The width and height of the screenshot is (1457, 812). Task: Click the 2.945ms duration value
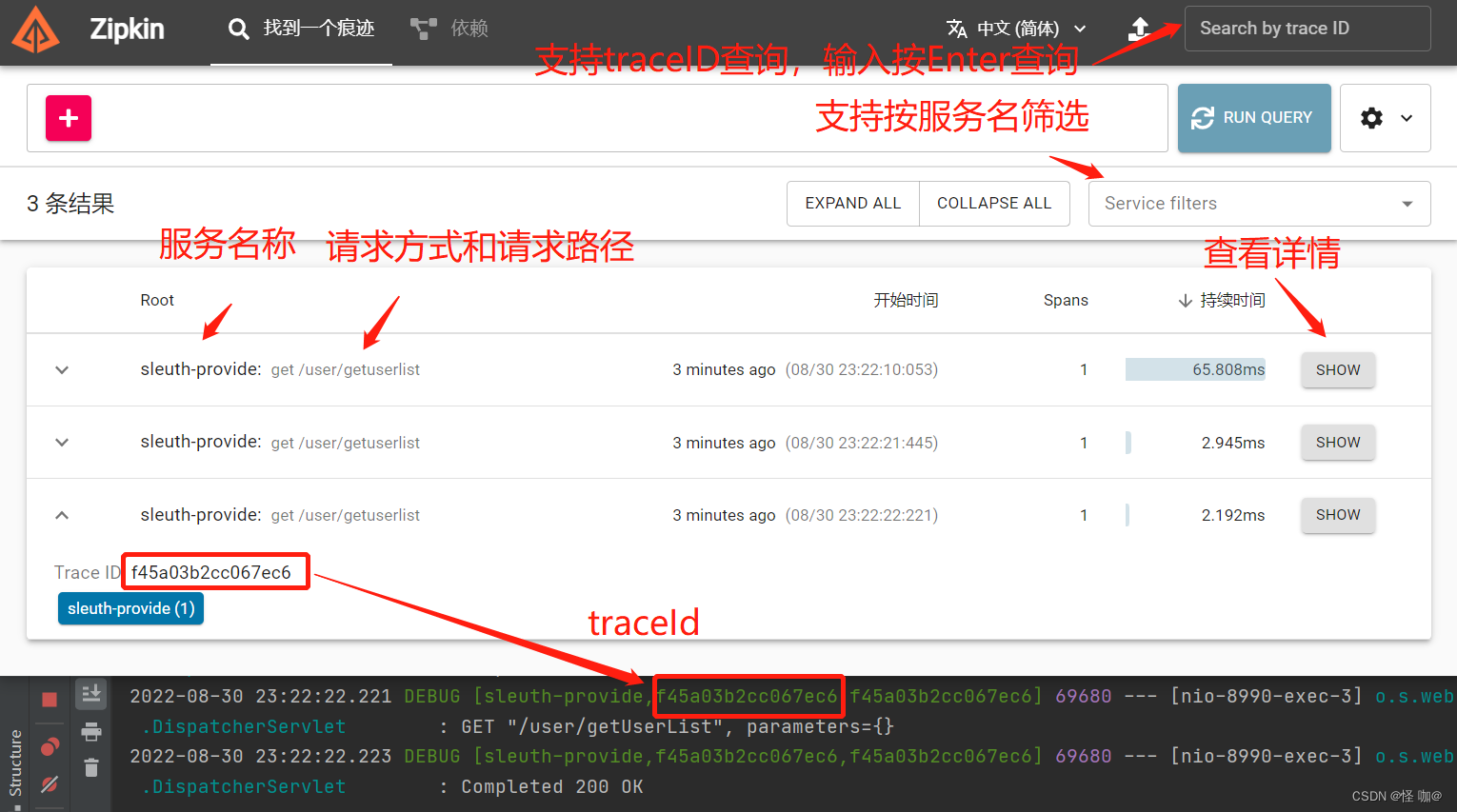(x=1233, y=443)
